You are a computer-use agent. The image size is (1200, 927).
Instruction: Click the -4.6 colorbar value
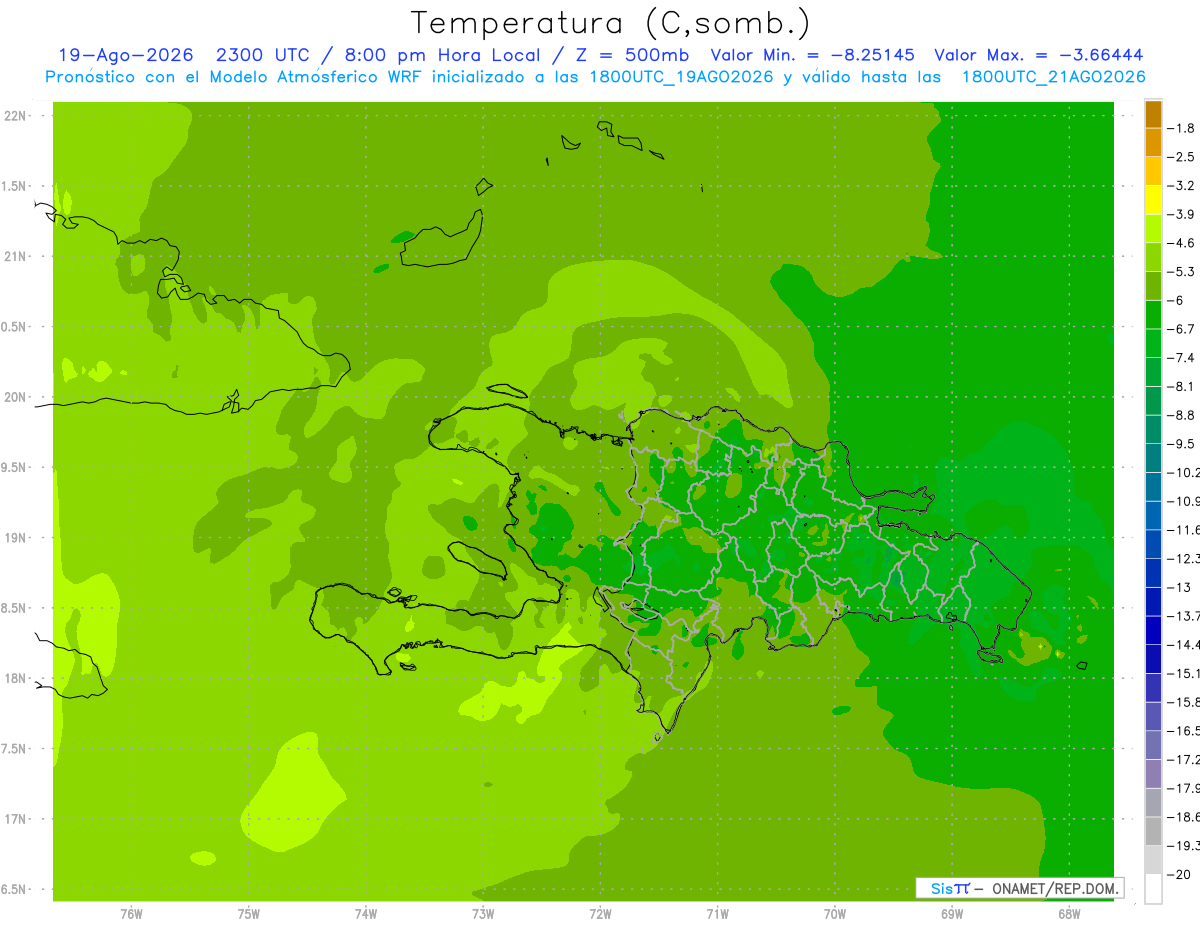click(x=1181, y=243)
